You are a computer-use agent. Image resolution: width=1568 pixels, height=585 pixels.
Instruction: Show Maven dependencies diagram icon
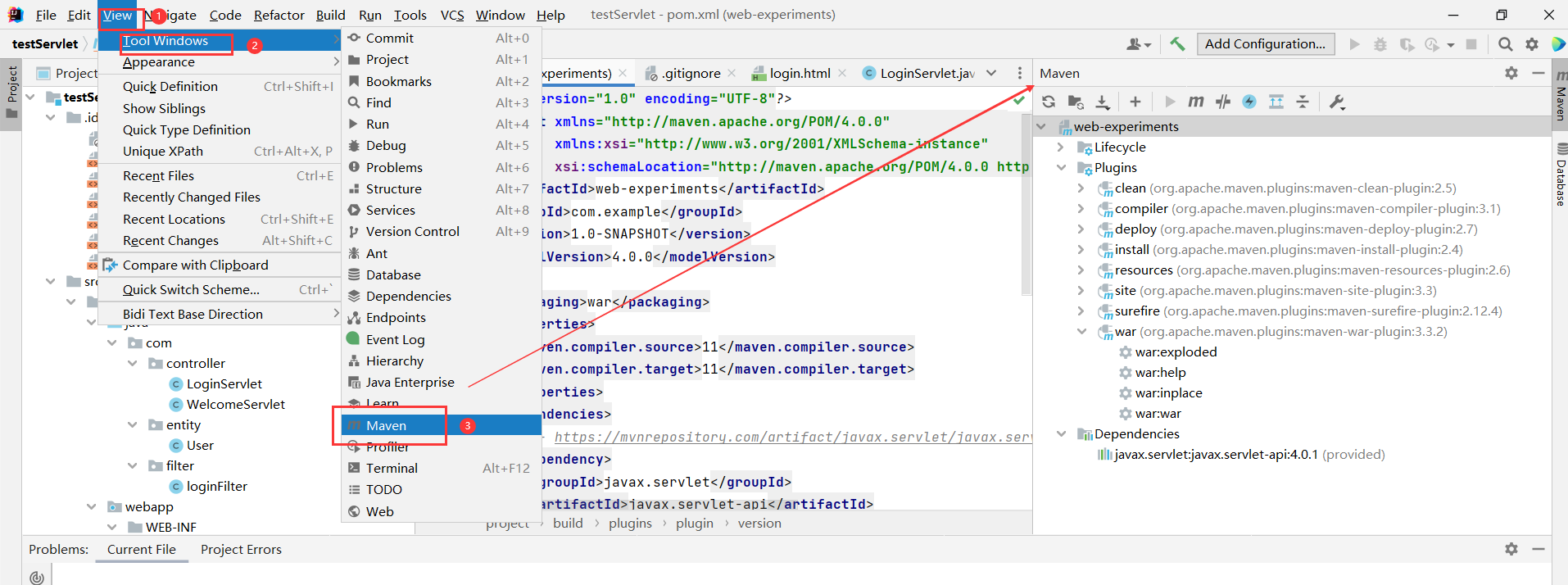pyautogui.click(x=1276, y=102)
